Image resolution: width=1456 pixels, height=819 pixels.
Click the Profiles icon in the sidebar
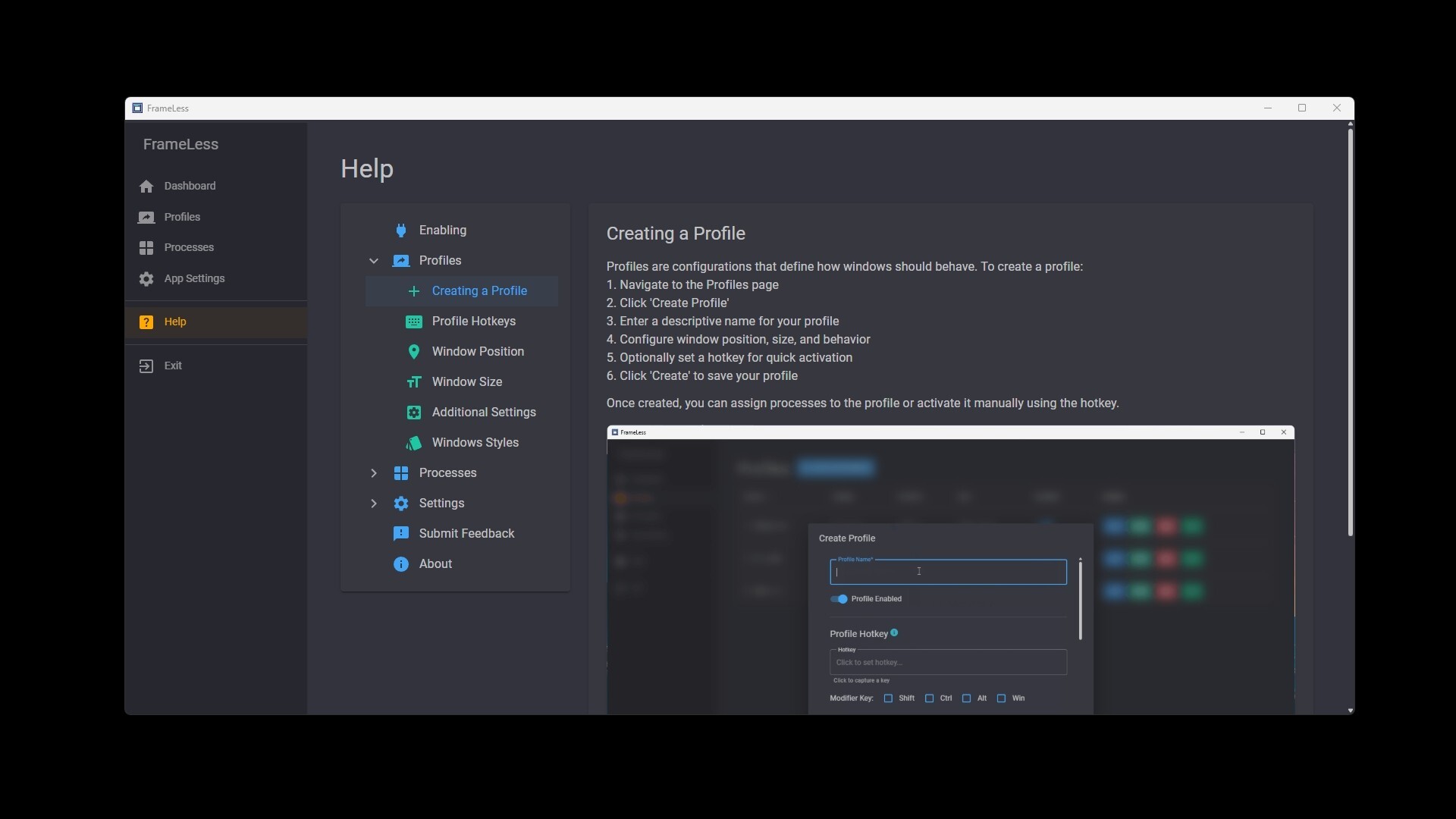point(146,218)
